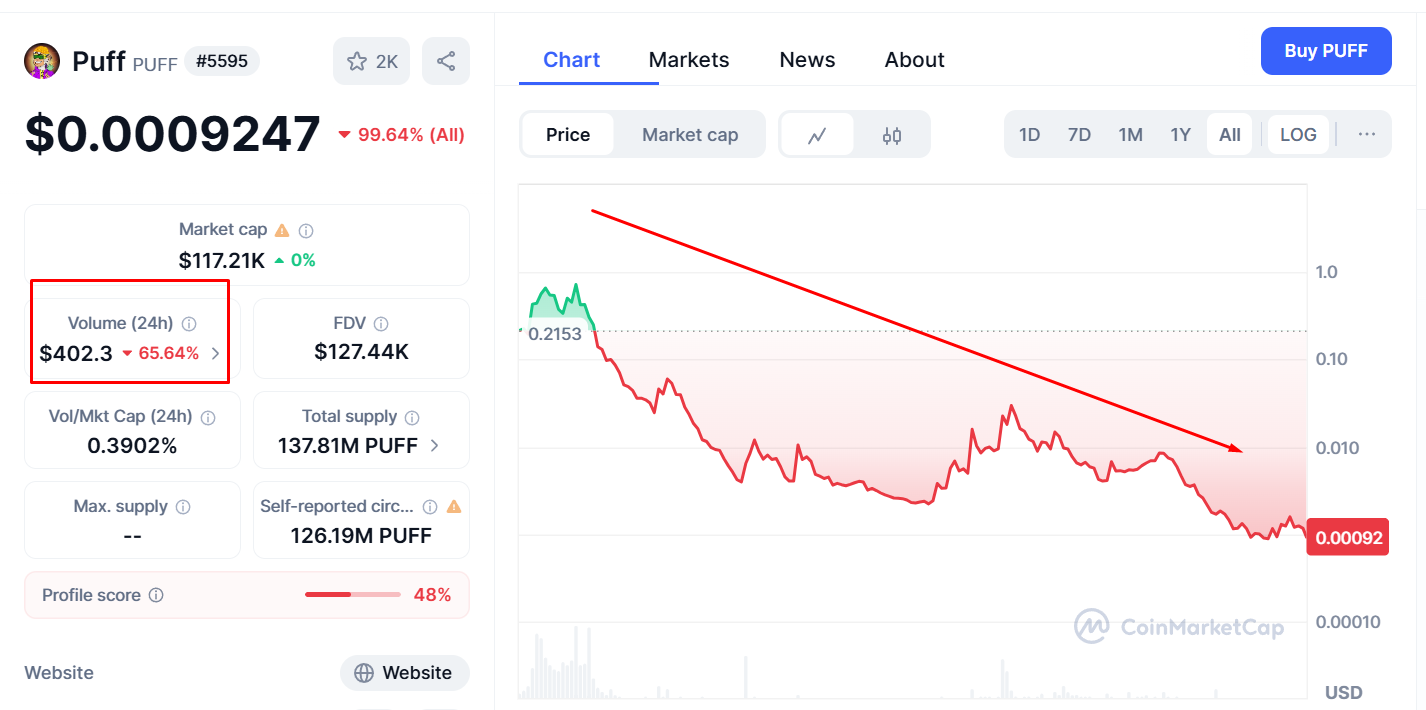Viewport: 1426px width, 710px height.
Task: Select the 1Y time range
Action: click(1180, 135)
